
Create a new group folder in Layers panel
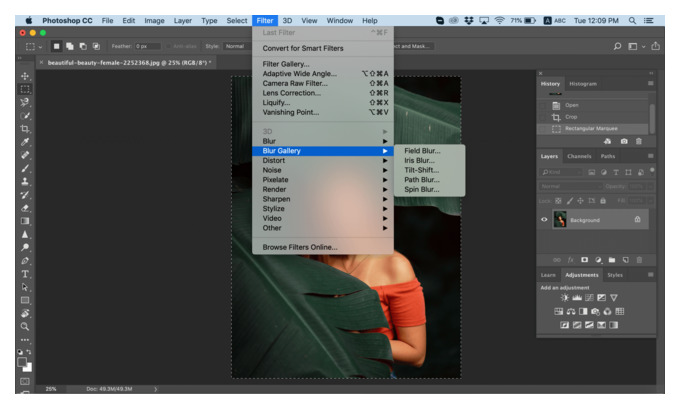point(611,260)
